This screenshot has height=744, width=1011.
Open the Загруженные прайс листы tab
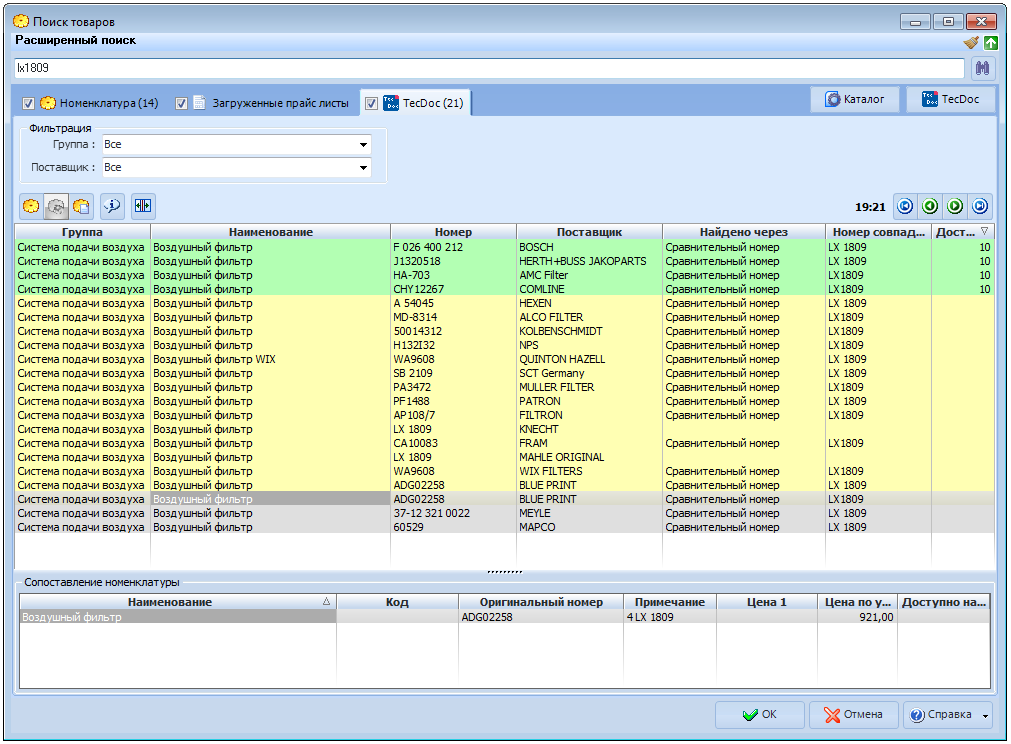click(280, 103)
